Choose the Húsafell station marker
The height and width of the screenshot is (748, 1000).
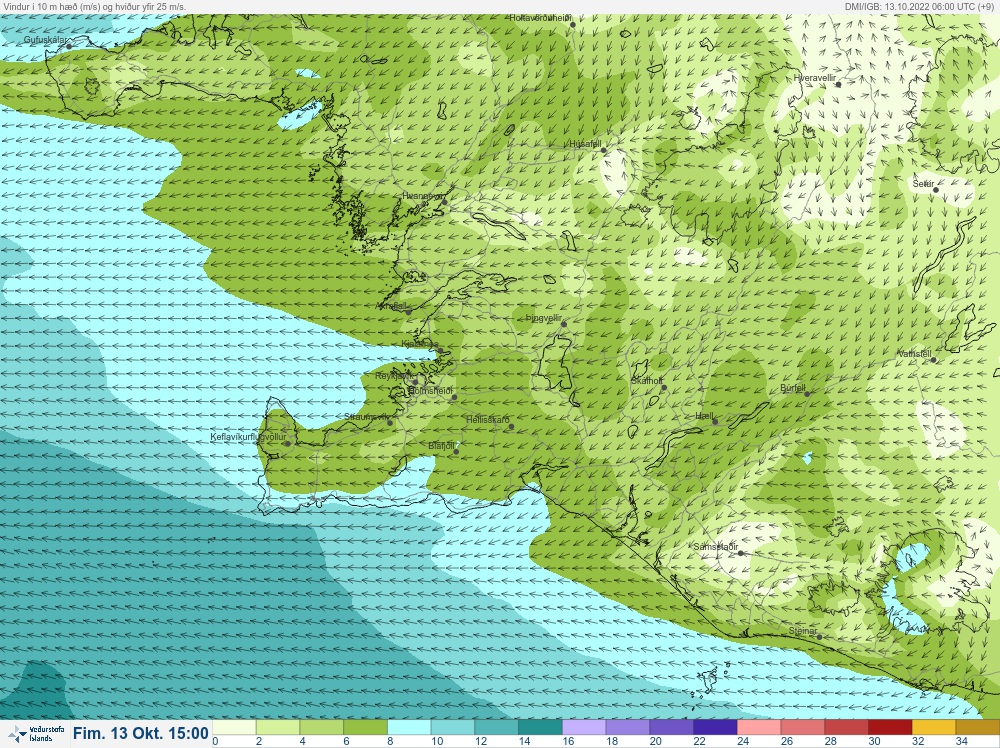(603, 150)
